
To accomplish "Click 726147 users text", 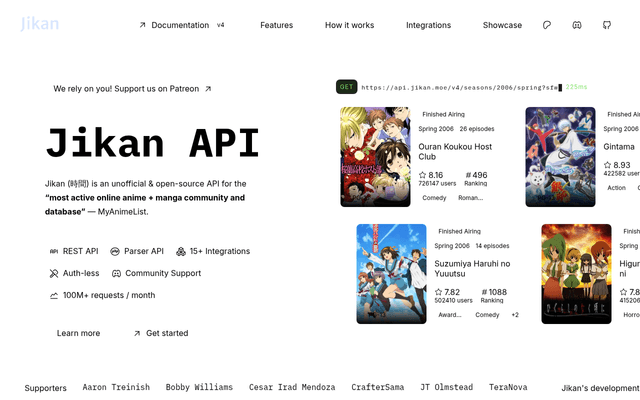I will [437, 184].
